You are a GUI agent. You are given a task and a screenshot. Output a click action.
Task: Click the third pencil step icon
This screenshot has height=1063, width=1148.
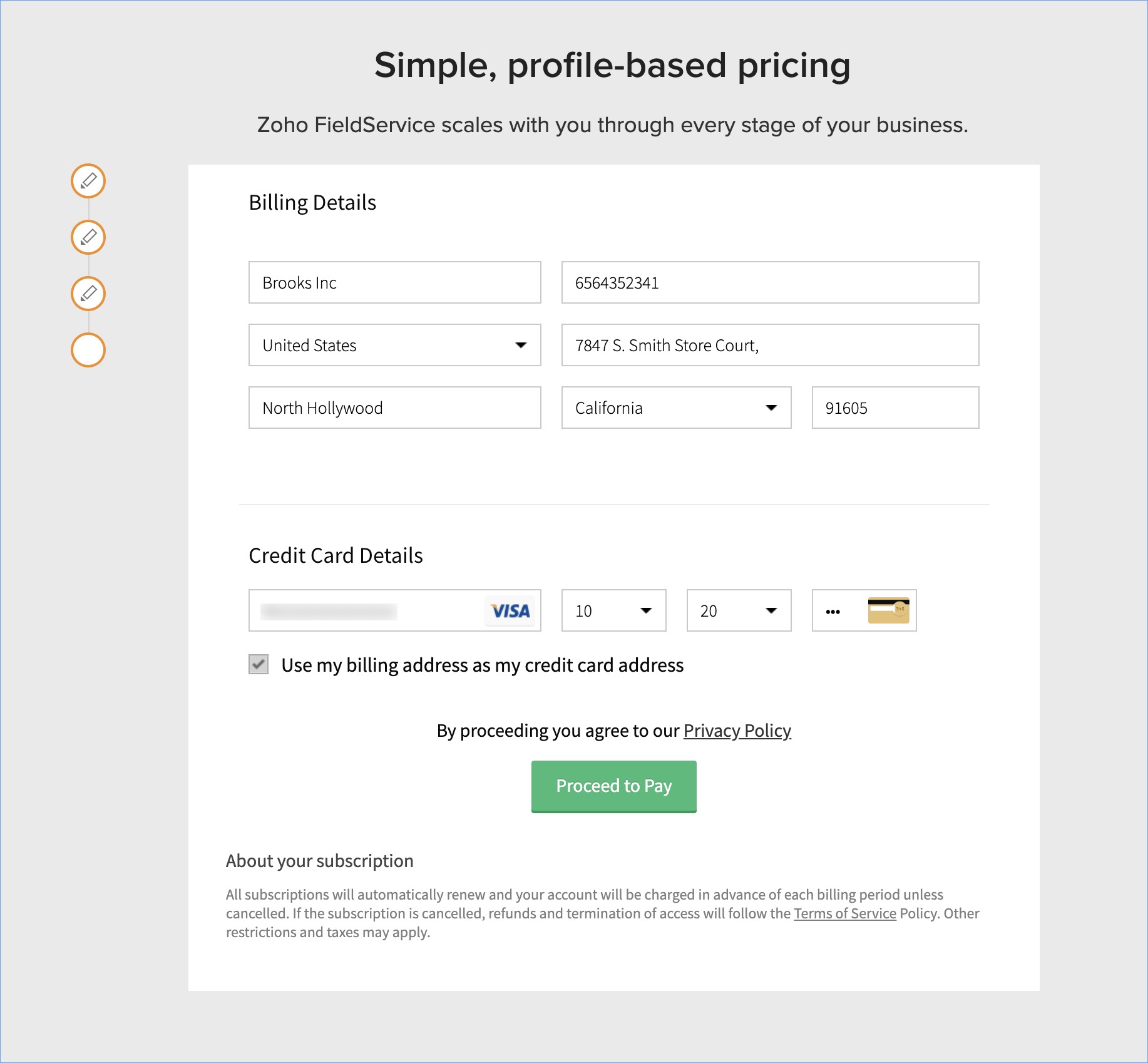(x=88, y=294)
